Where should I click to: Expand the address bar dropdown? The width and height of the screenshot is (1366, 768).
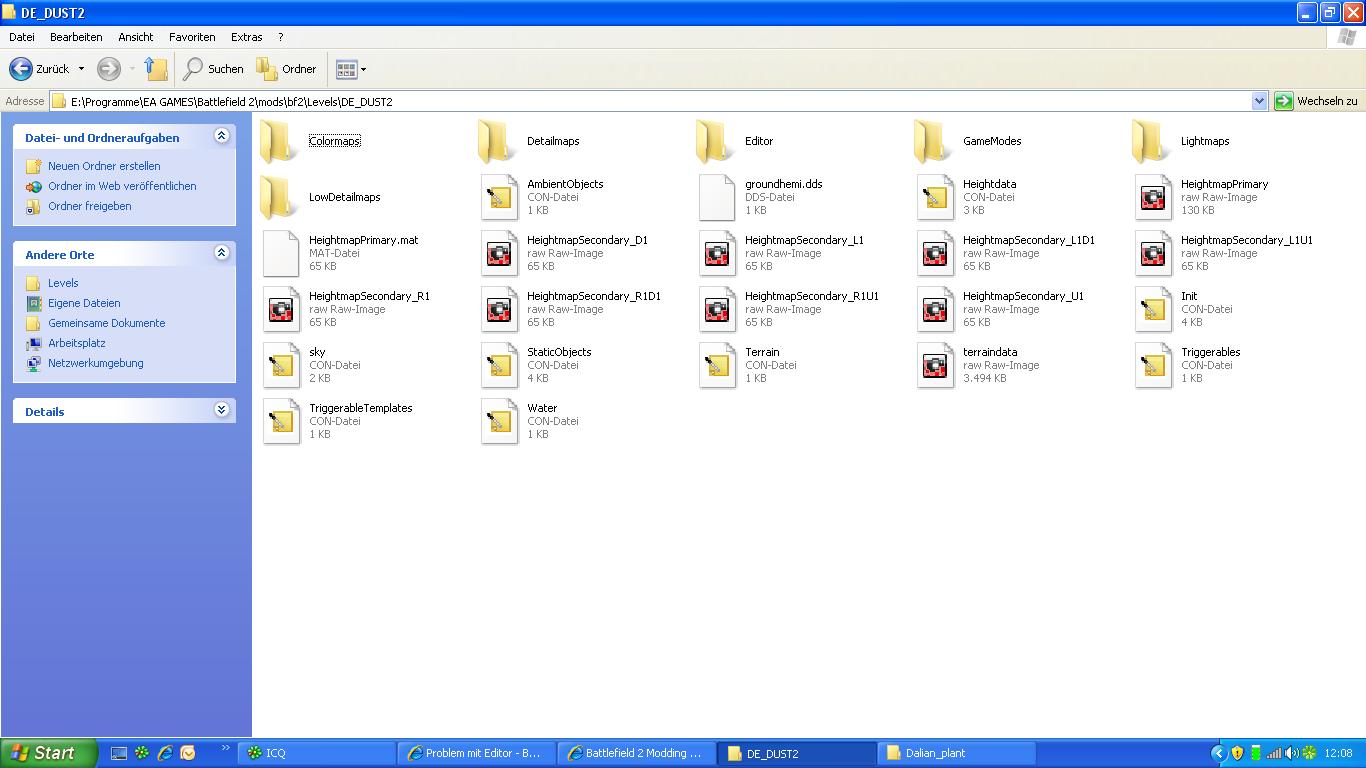coord(1259,101)
